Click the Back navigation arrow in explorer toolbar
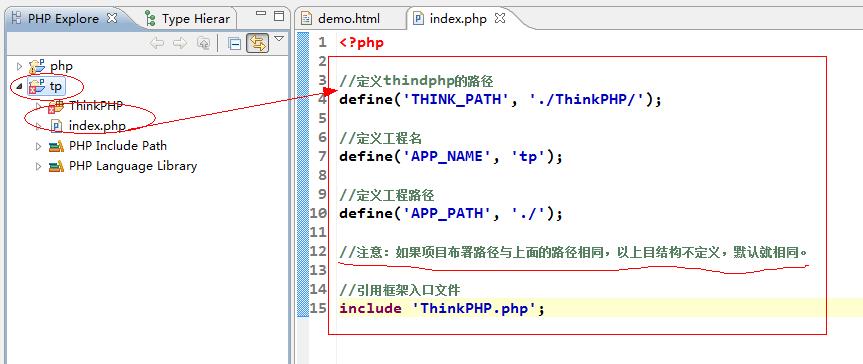This screenshot has height=364, width=863. pyautogui.click(x=157, y=43)
